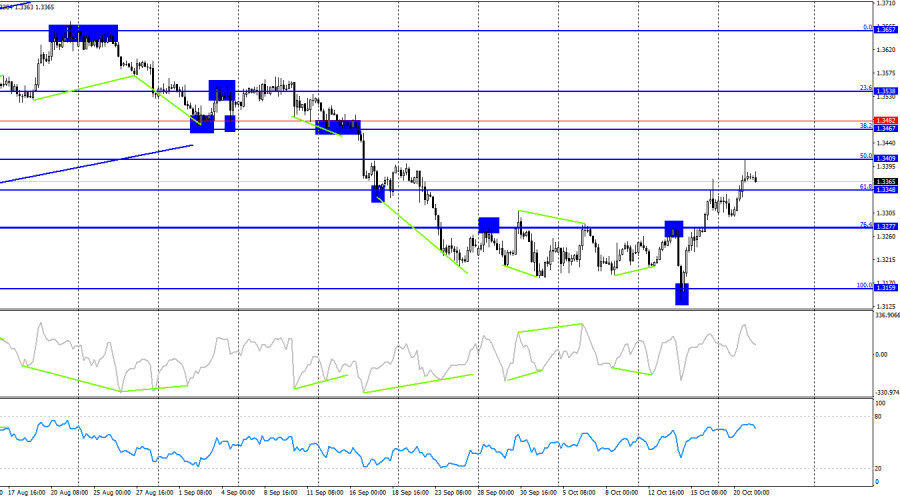Click the 1.3657 Fibonacci price label
This screenshot has width=900, height=500.
885,29
